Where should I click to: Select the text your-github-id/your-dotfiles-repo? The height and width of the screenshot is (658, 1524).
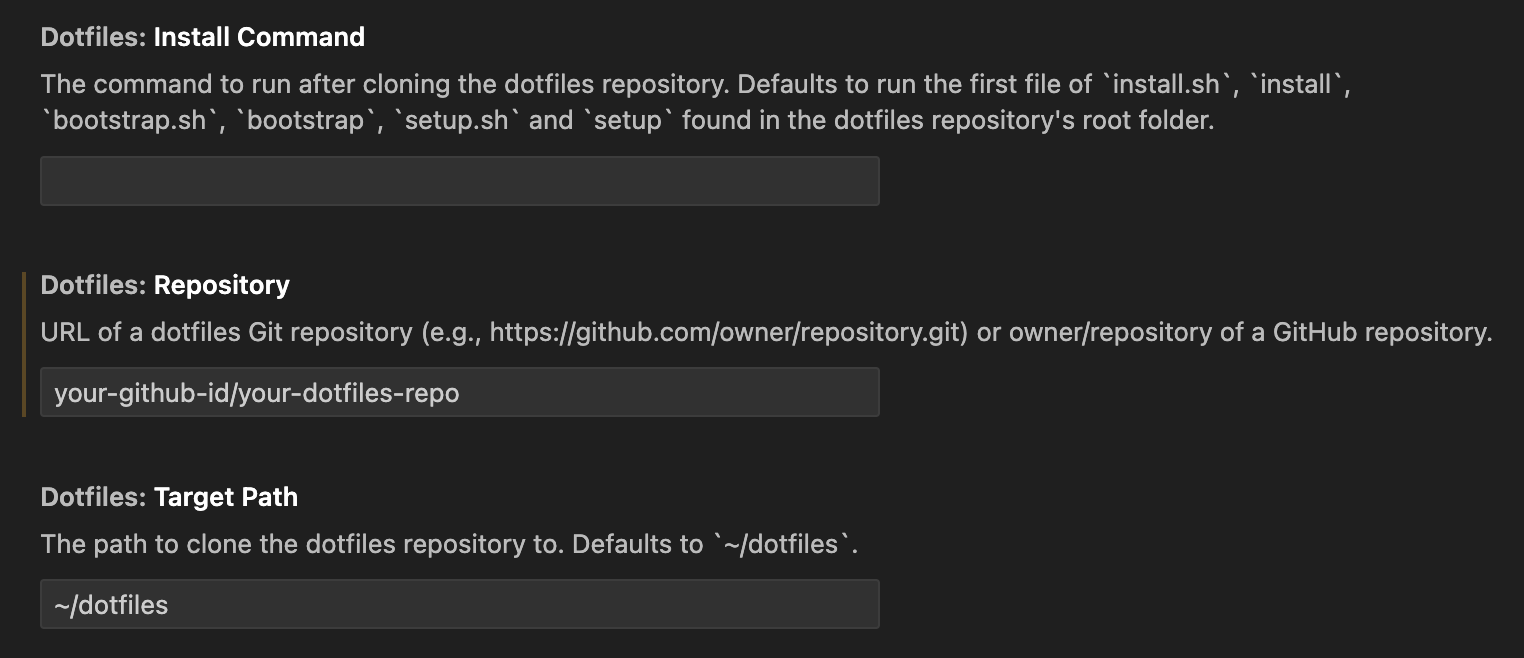(256, 392)
